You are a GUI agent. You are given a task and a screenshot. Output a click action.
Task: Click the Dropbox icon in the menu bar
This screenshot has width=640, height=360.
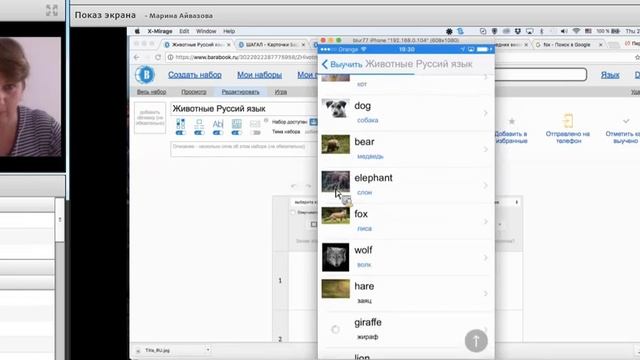[x=518, y=31]
